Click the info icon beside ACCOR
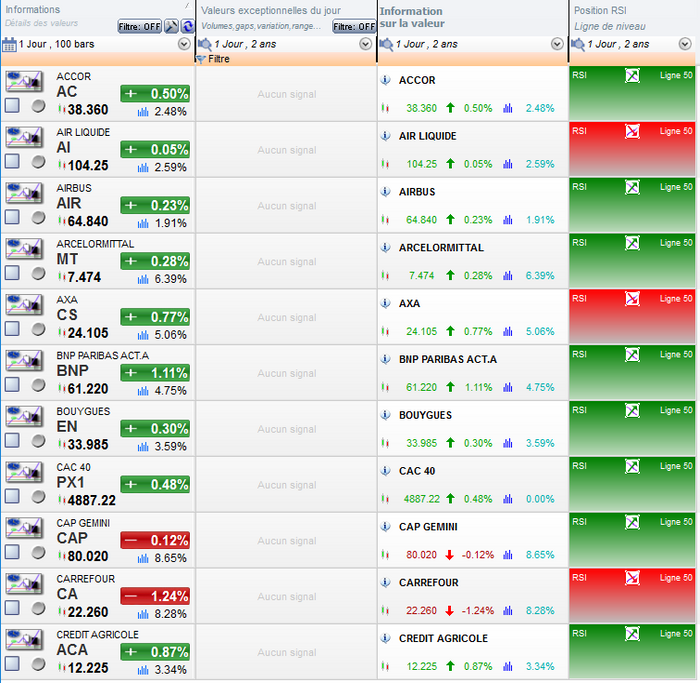700x683 pixels. [385, 80]
